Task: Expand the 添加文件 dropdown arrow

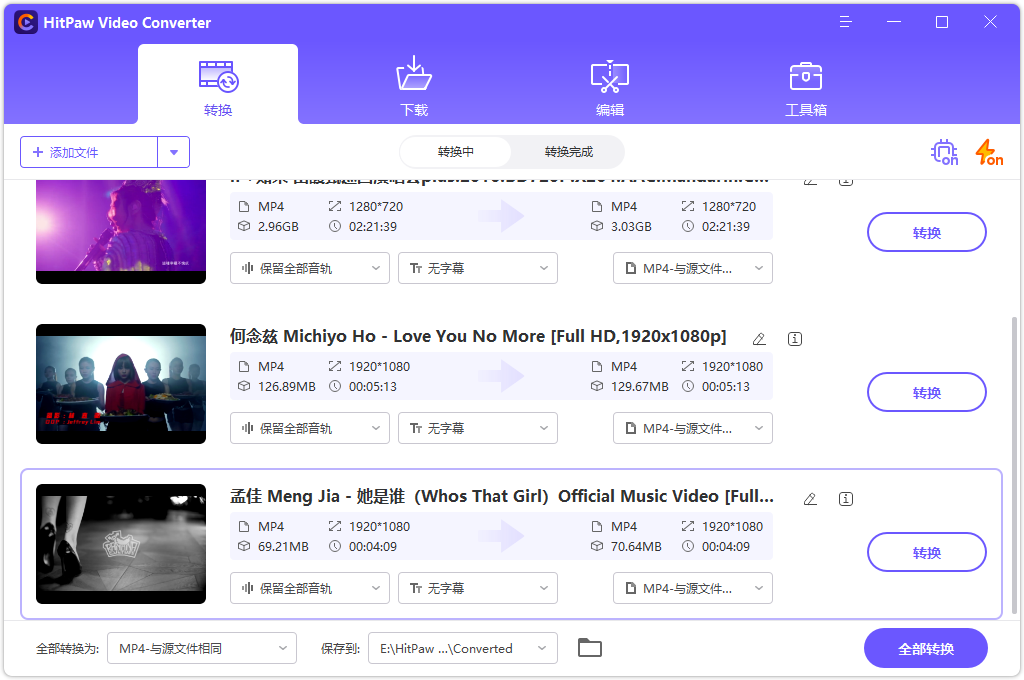Action: pyautogui.click(x=174, y=152)
